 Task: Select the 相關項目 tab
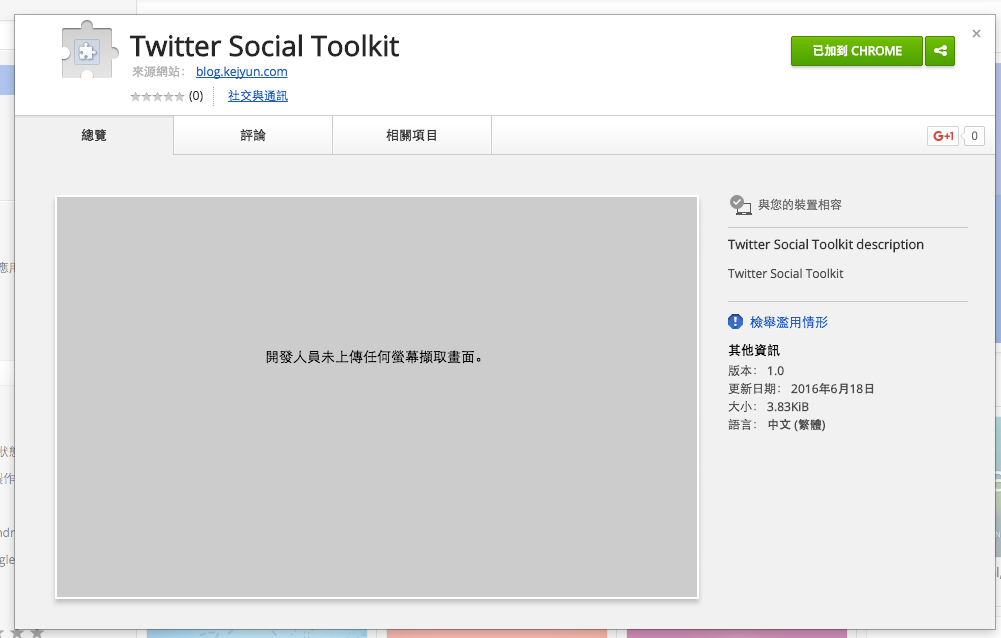[412, 136]
